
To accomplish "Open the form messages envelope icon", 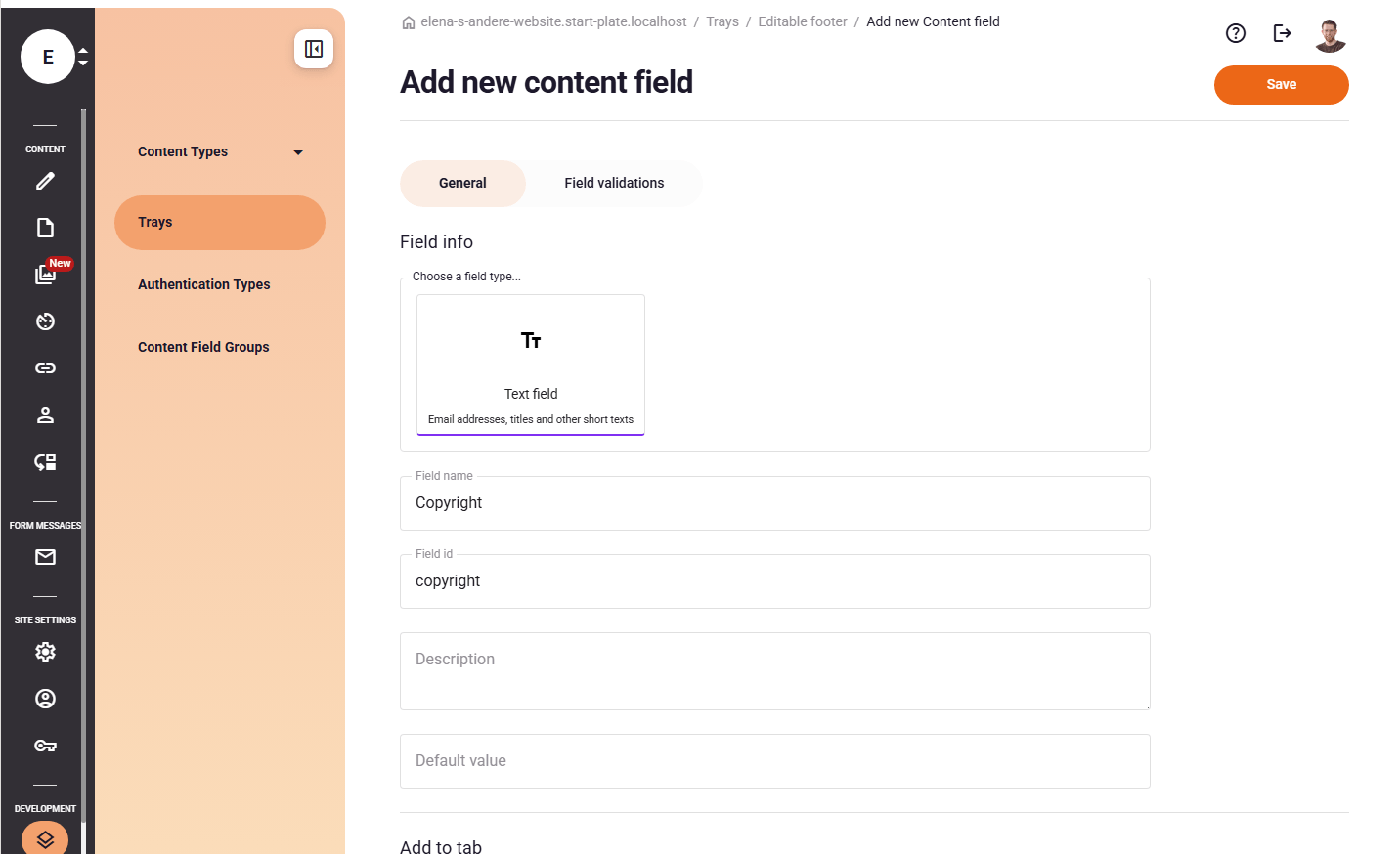I will click(x=45, y=557).
